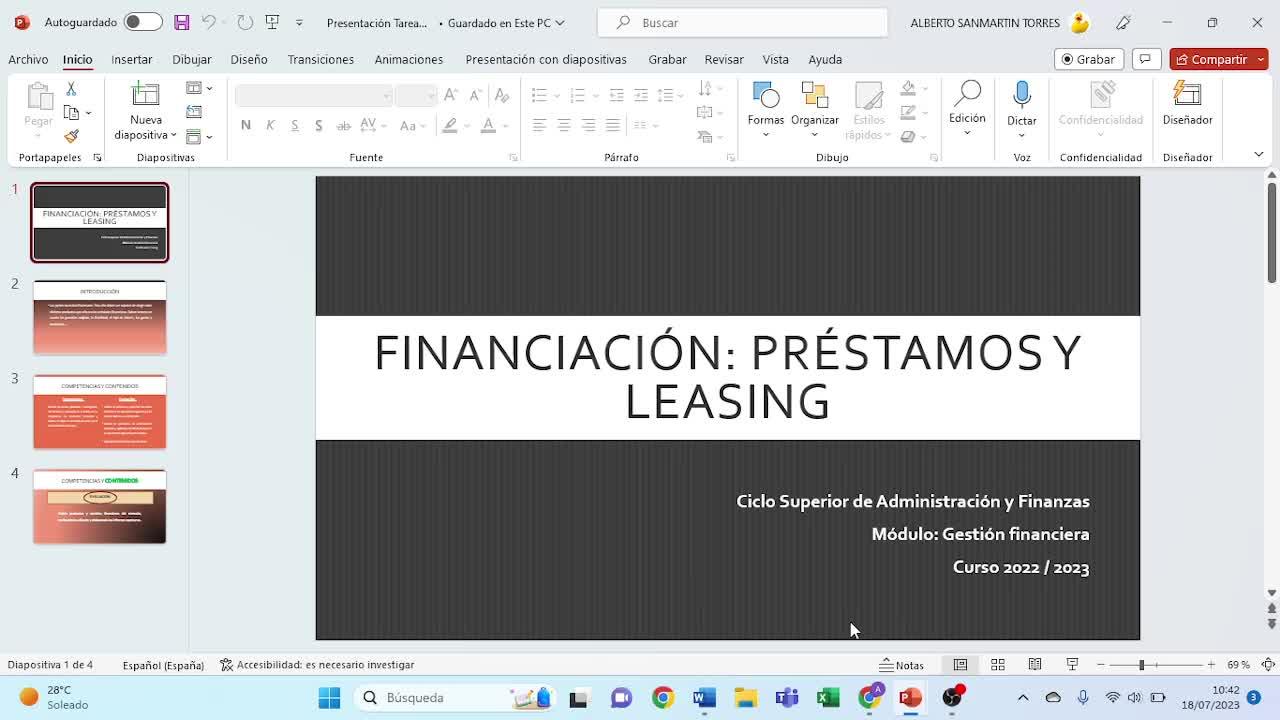Open the Animaciones tab
1280x720 pixels.
[x=409, y=59]
